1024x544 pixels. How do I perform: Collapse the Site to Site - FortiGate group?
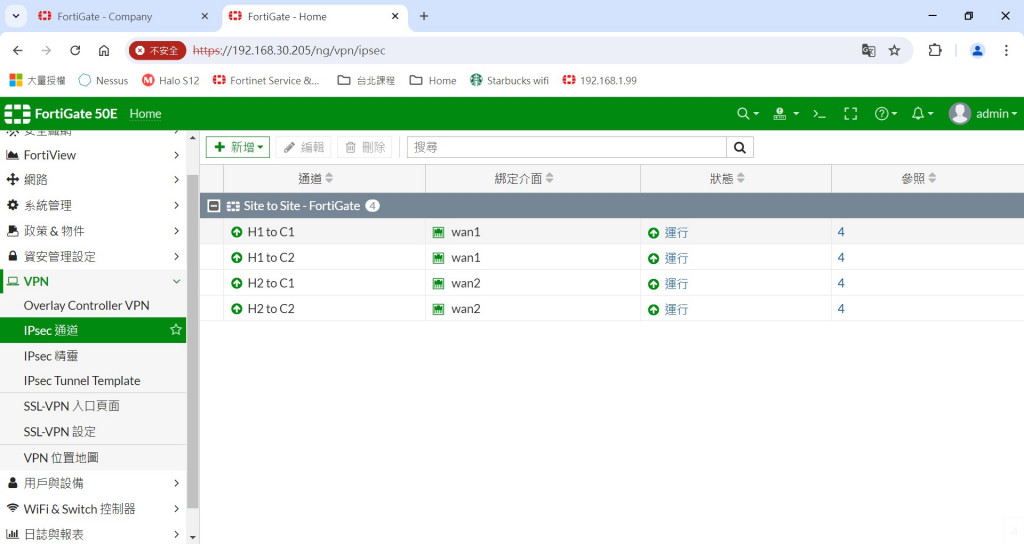(x=214, y=206)
